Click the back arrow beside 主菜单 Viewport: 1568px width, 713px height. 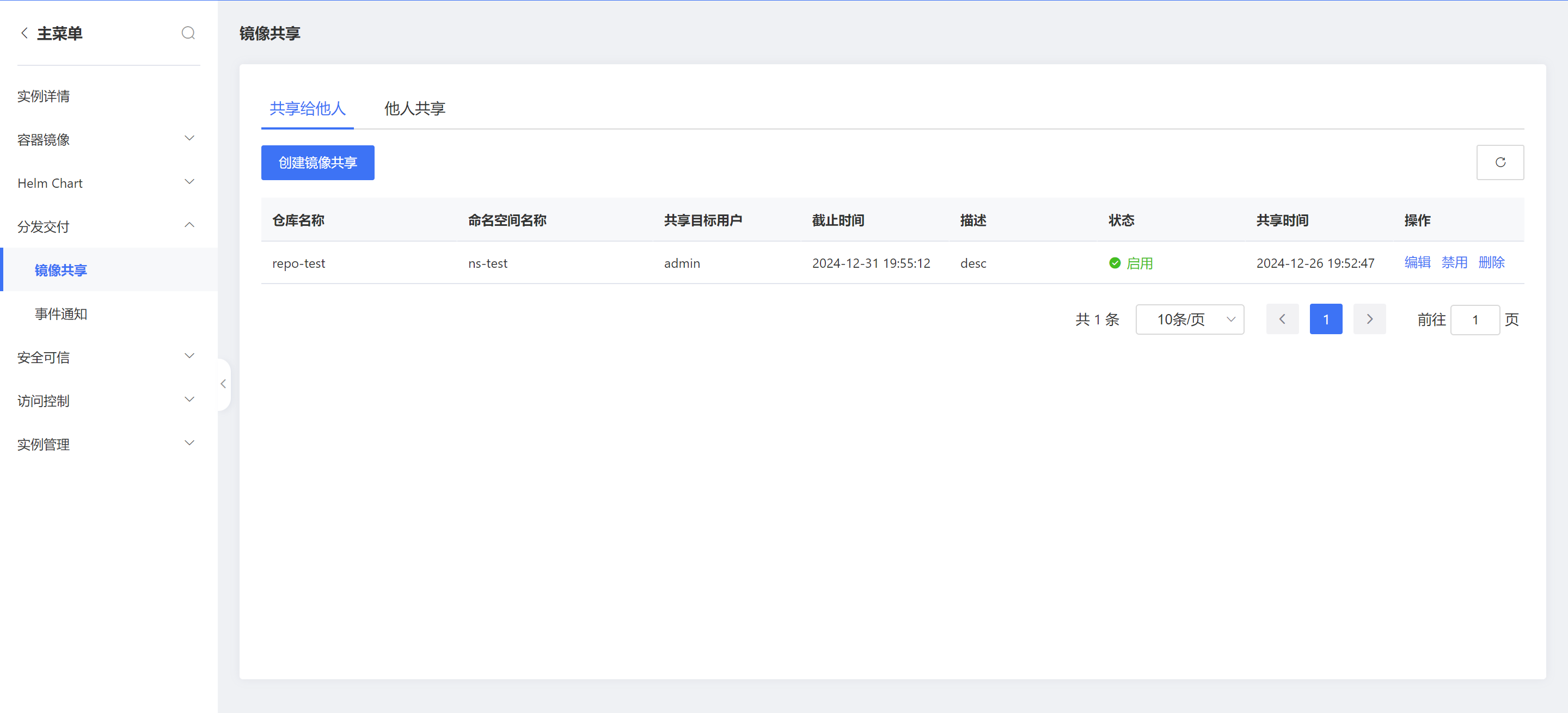coord(24,33)
